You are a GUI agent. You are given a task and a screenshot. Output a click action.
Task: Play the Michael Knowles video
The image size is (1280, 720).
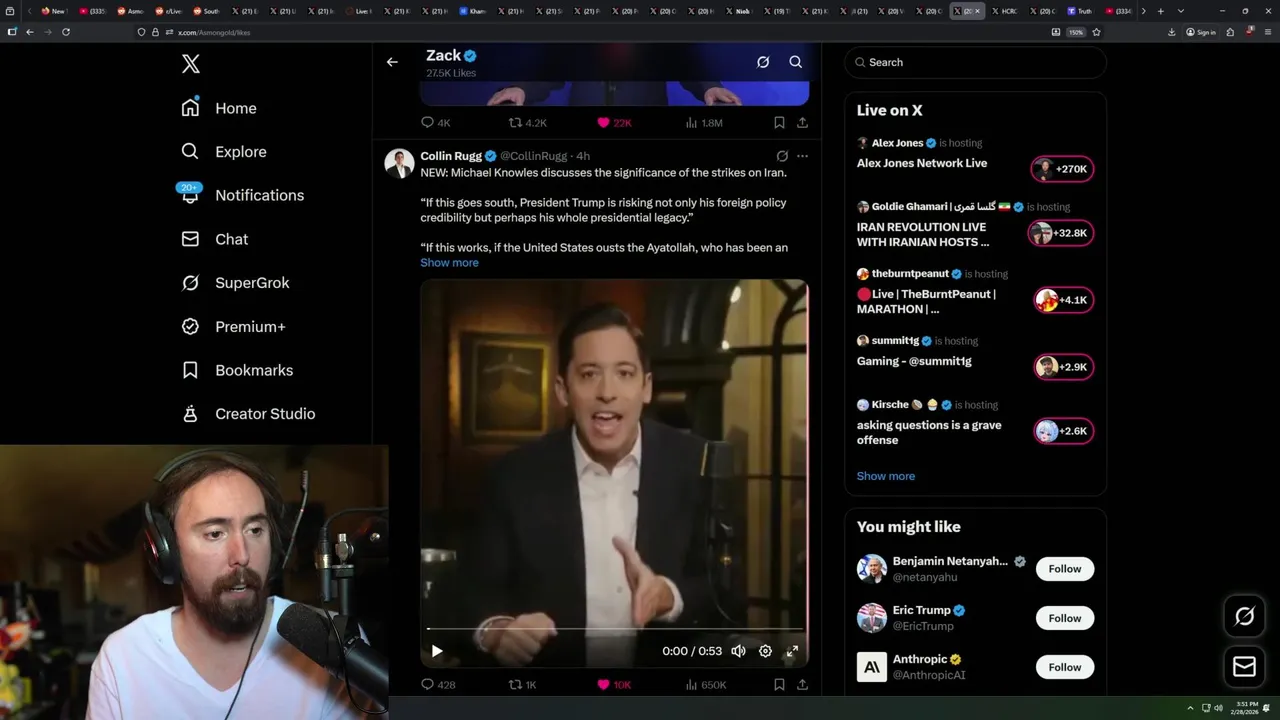point(437,651)
